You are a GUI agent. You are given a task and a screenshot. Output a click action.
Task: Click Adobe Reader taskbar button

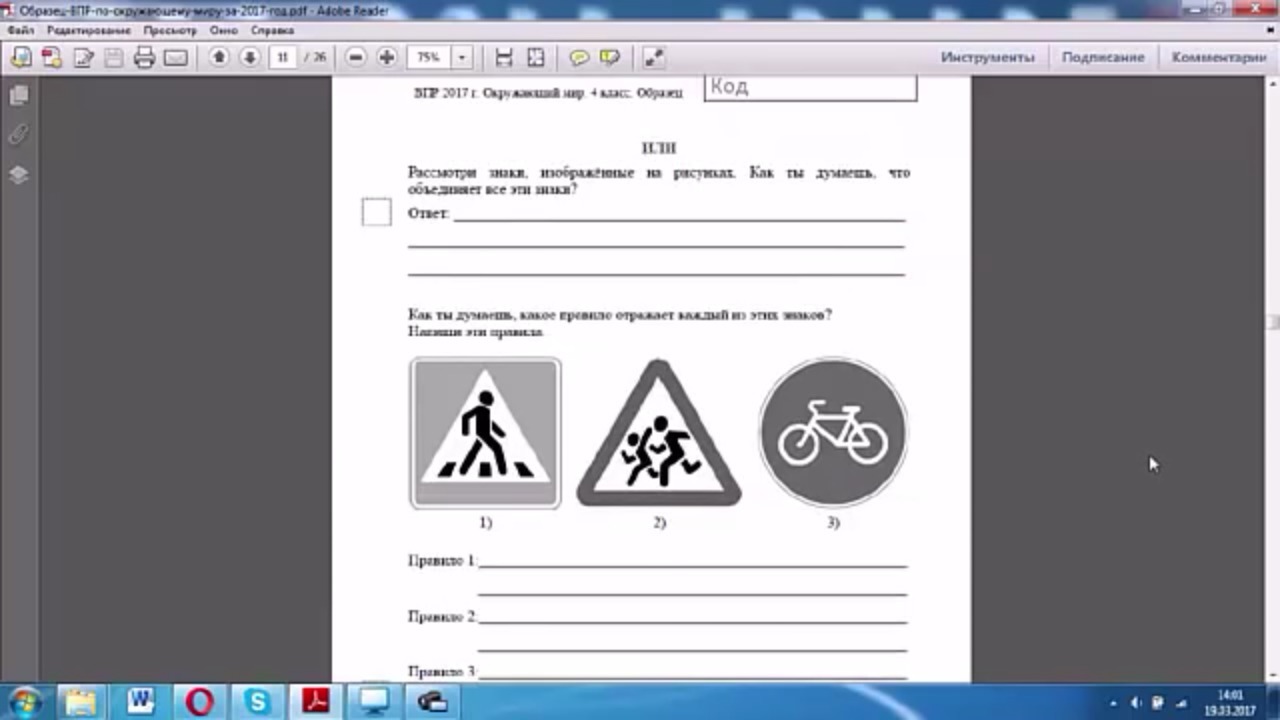click(315, 701)
